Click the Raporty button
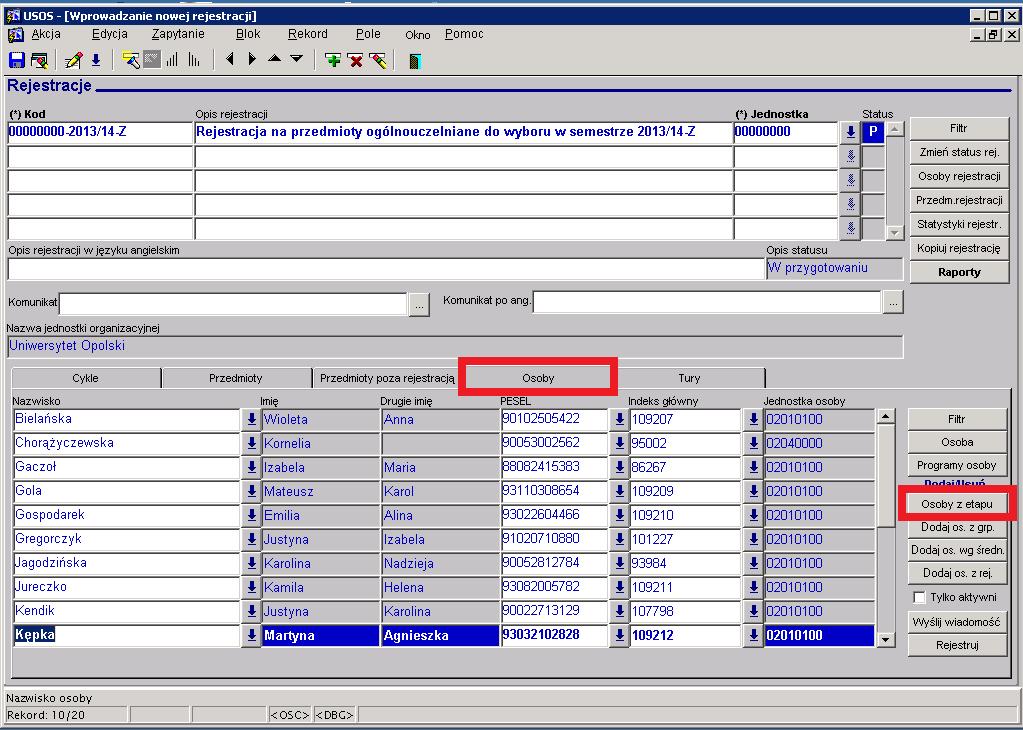 coord(958,273)
